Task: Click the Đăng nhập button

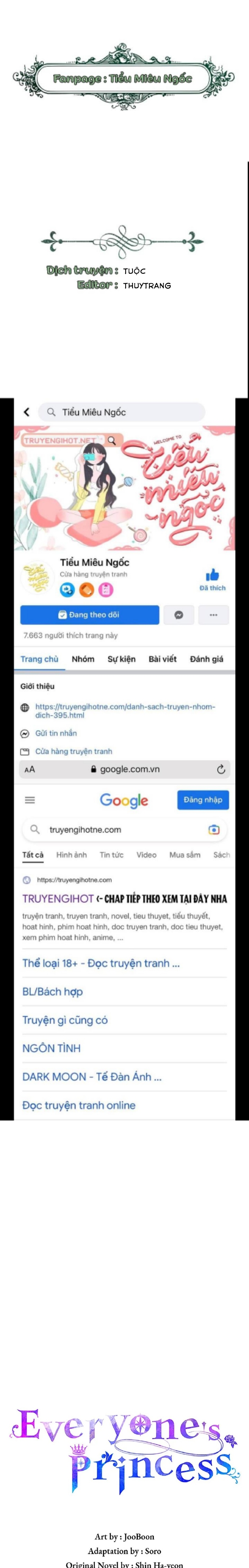Action: pos(203,800)
